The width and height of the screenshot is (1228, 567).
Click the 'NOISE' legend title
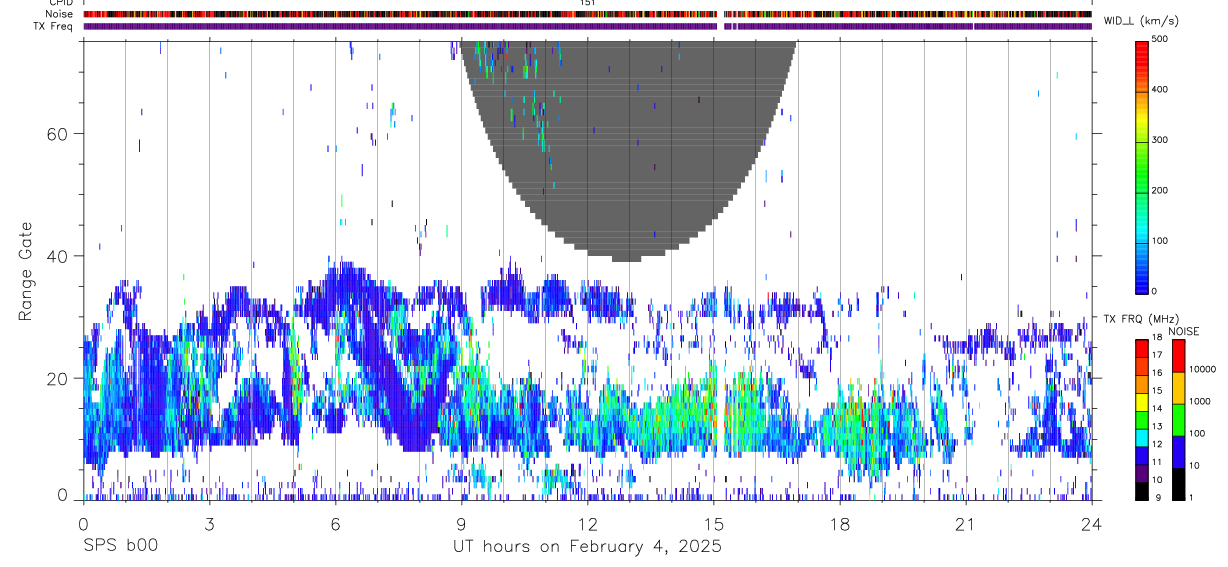click(x=1182, y=331)
